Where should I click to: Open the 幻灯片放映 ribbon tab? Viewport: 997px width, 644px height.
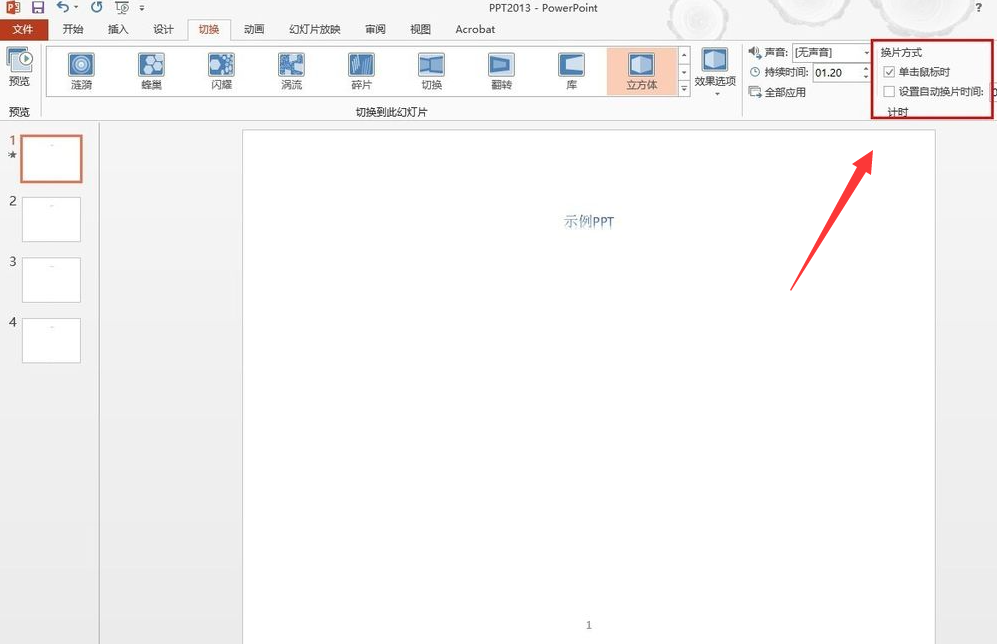[314, 29]
